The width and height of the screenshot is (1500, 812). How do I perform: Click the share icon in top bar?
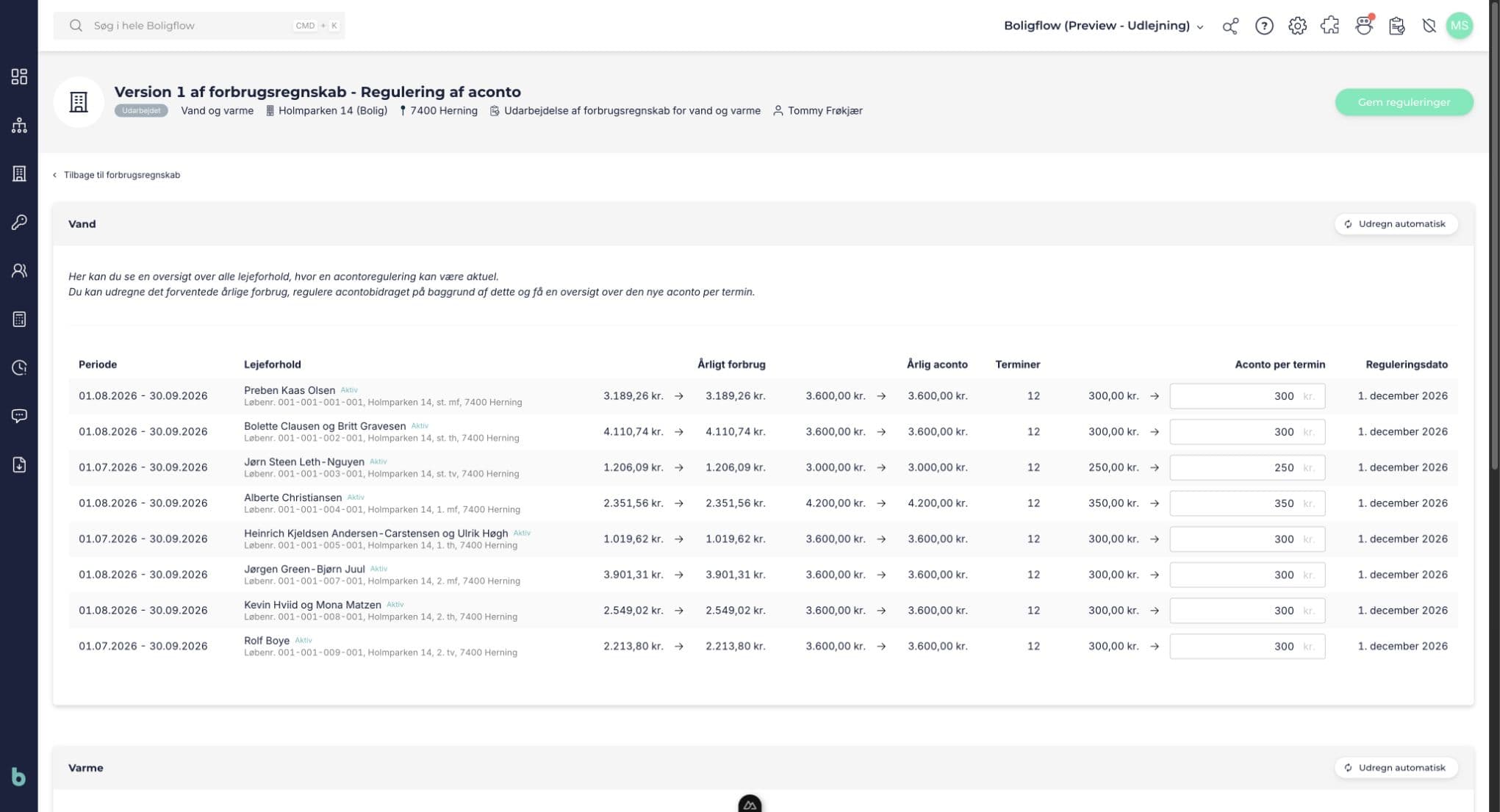[x=1230, y=26]
